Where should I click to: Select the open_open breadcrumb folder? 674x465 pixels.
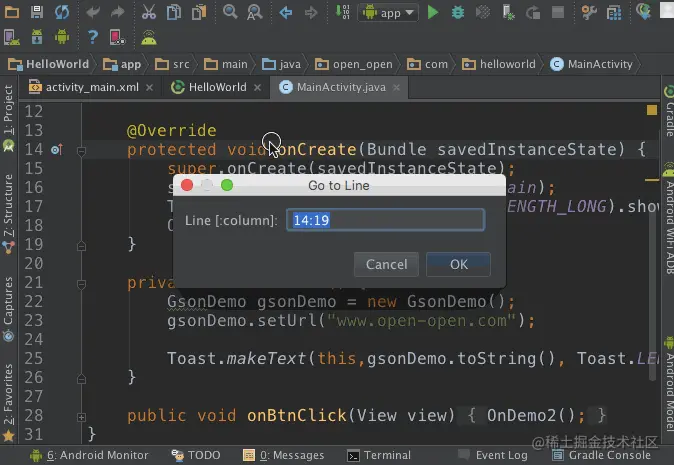click(x=354, y=64)
